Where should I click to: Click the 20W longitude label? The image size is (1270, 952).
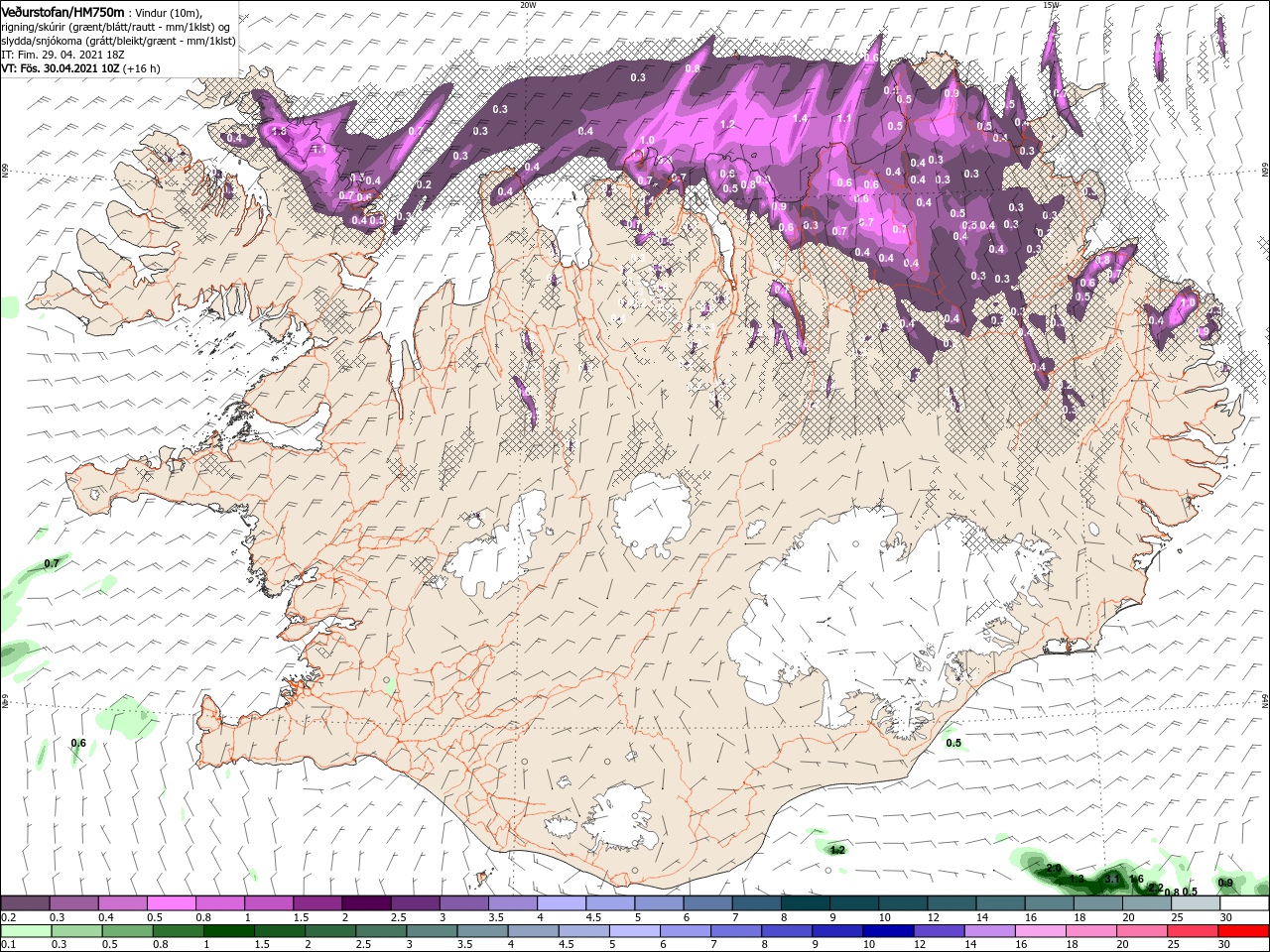[527, 4]
